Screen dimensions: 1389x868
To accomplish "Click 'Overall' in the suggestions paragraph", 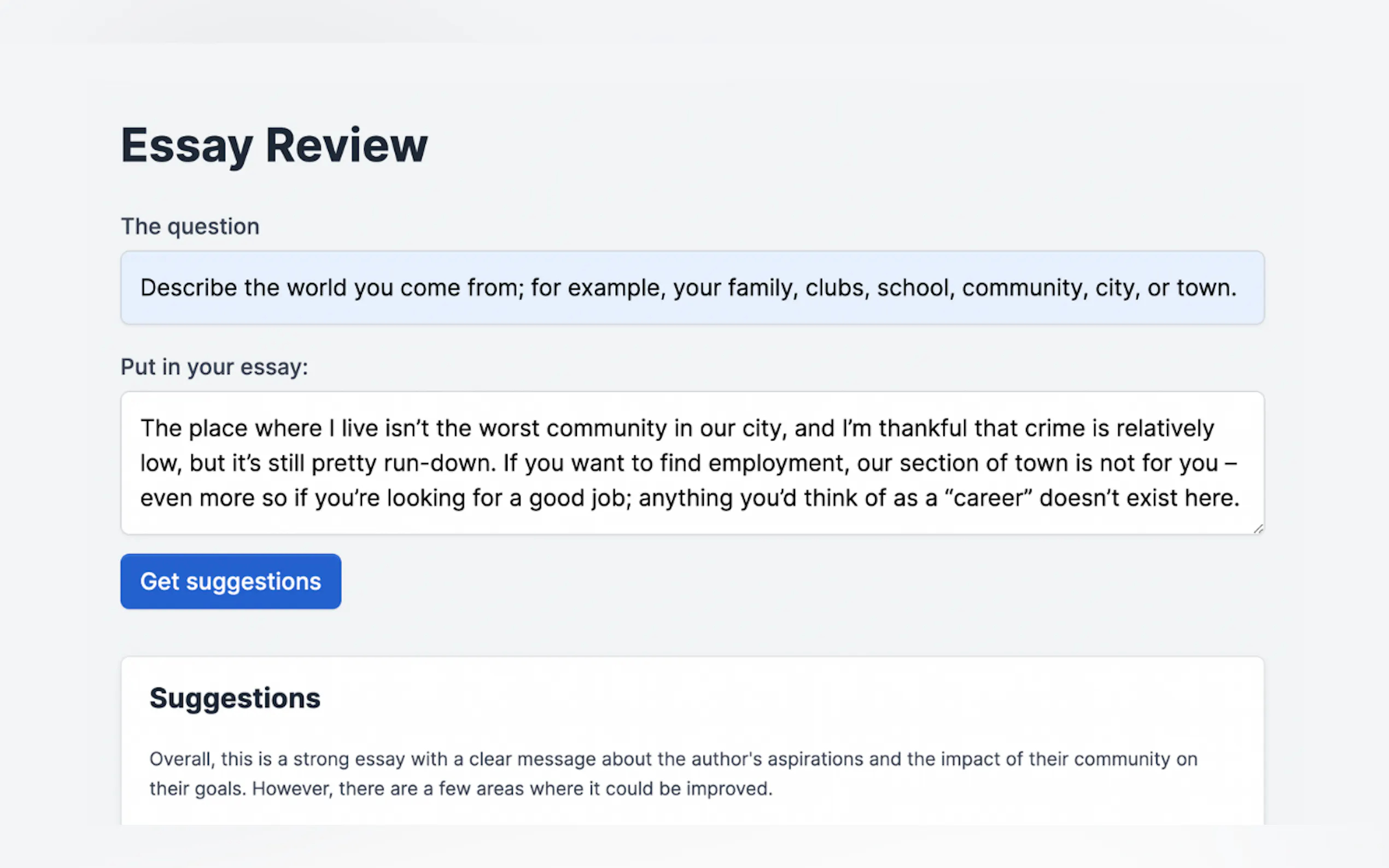I will click(x=182, y=759).
